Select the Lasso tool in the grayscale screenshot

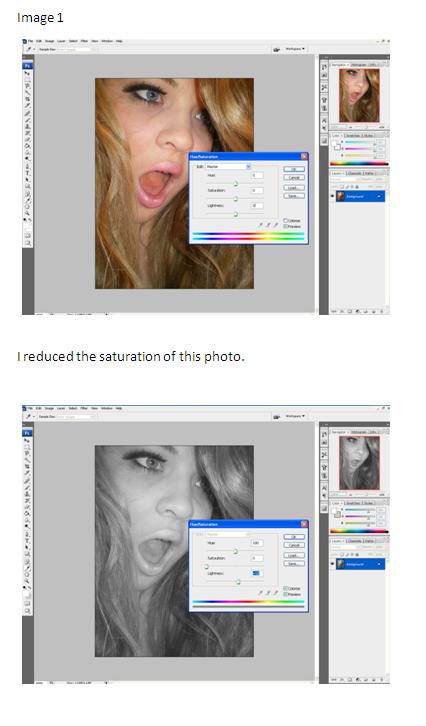point(28,454)
